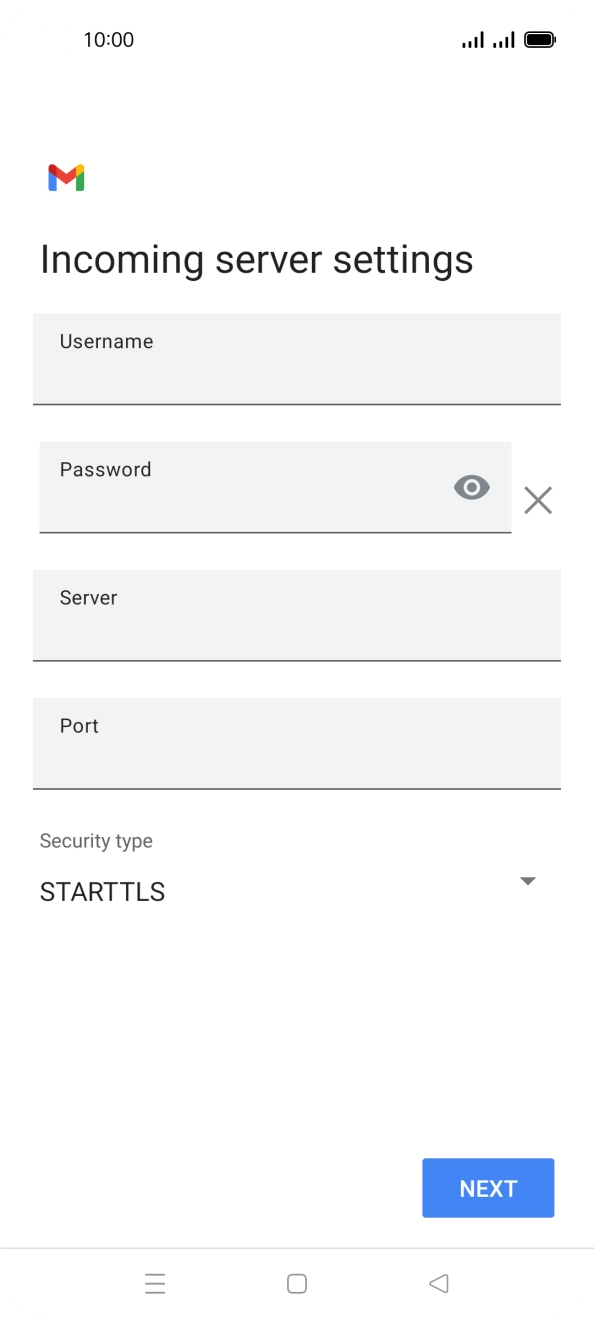
Task: Tap the signal strength icon in status bar
Action: (471, 39)
